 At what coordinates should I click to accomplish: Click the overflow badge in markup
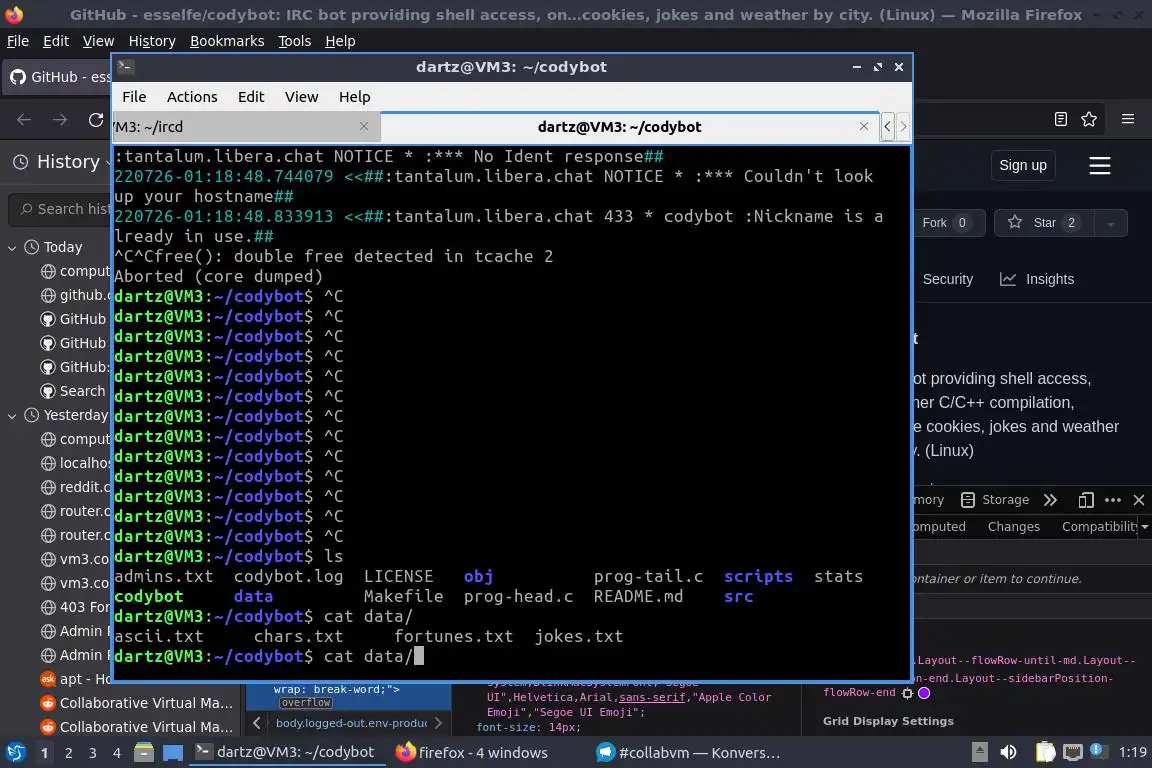pyautogui.click(x=306, y=703)
